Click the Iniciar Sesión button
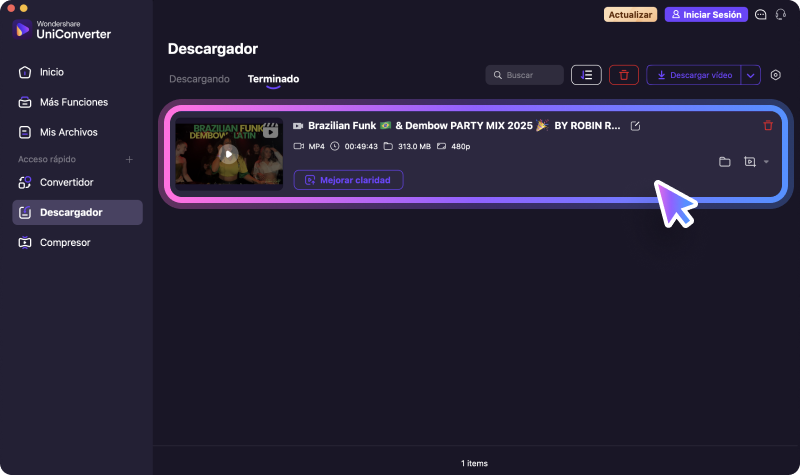 pos(706,15)
